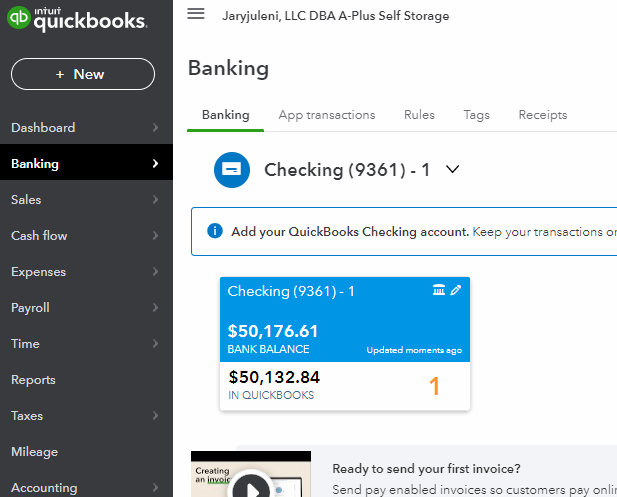Click the IN QUICKBOOKS label
617x497 pixels.
tap(271, 395)
